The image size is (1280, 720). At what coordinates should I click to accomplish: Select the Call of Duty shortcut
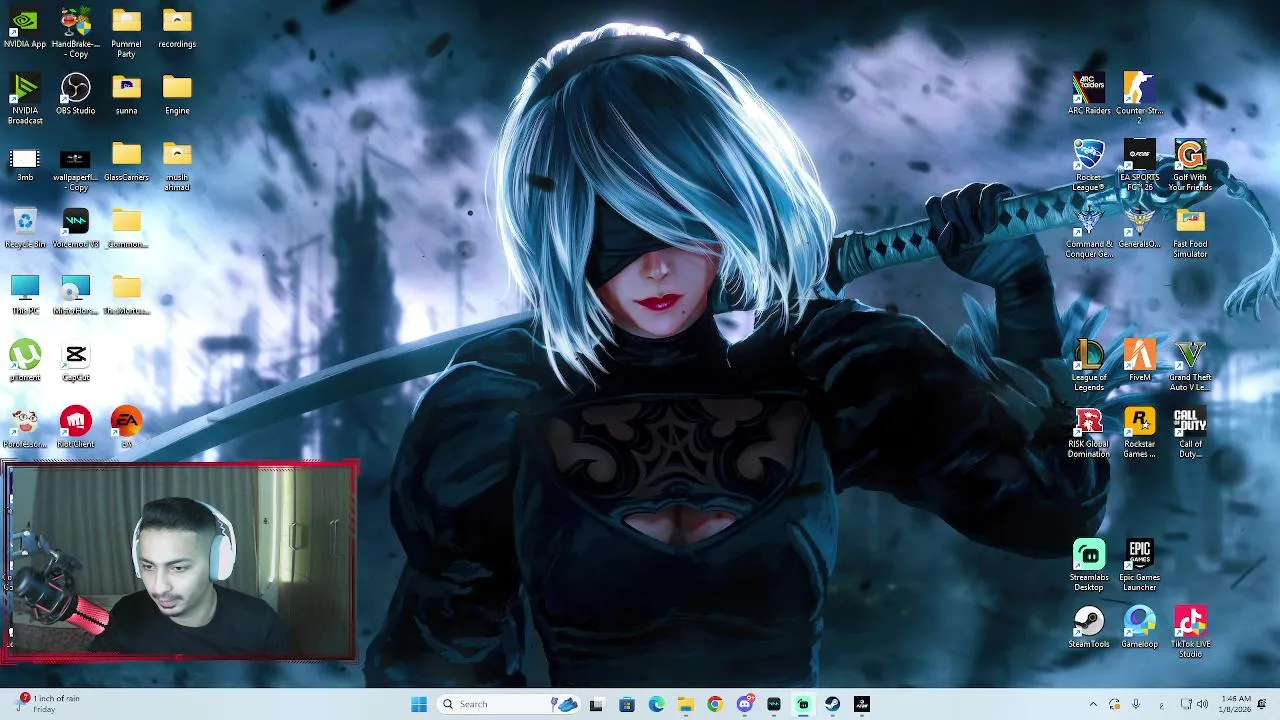click(1190, 433)
